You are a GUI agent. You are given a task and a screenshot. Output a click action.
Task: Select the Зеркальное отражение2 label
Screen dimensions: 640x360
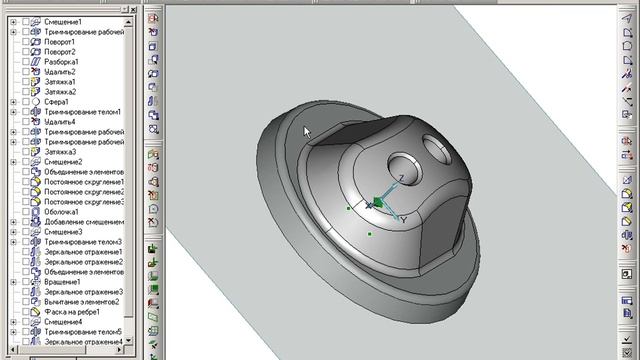point(84,262)
